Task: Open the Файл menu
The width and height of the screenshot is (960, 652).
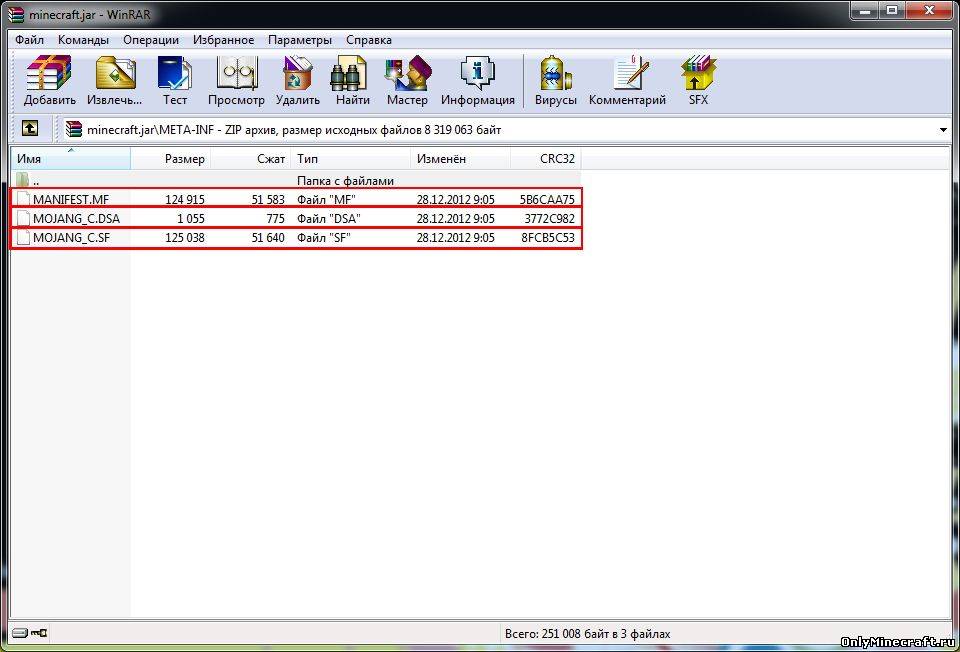Action: pos(29,40)
